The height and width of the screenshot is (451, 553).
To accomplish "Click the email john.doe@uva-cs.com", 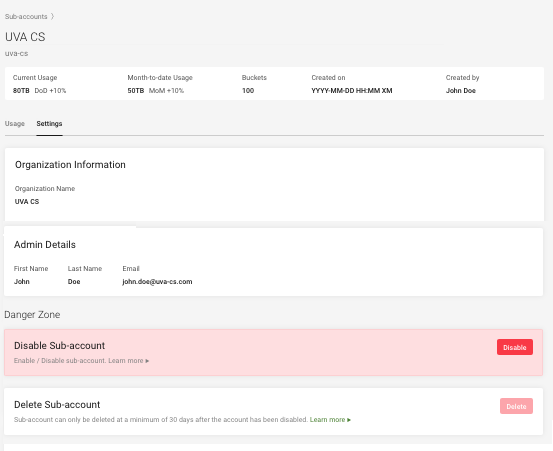I will [157, 282].
